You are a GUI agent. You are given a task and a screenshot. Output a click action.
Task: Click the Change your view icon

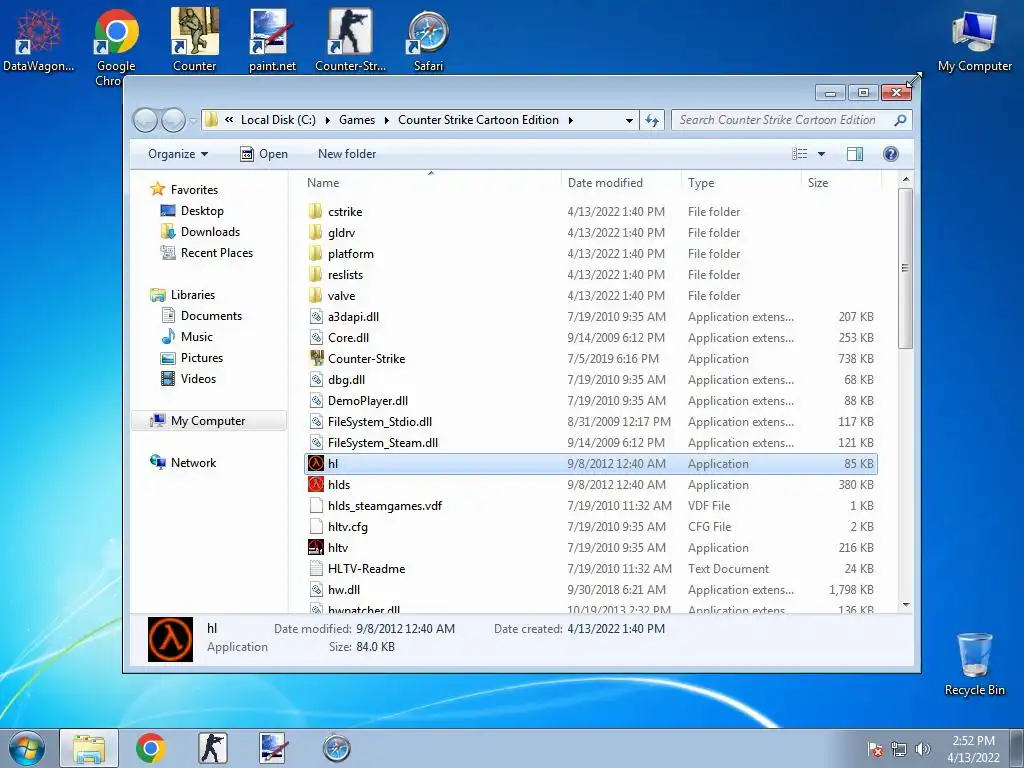click(799, 153)
